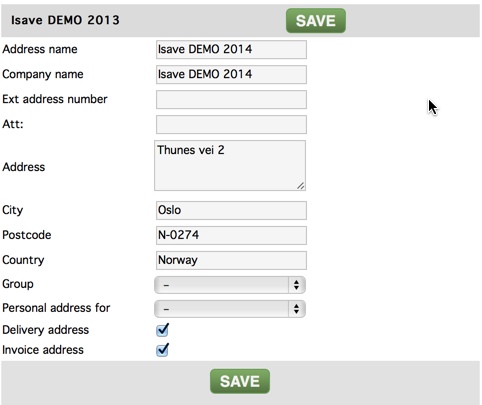Focus the Company name input field
Viewport: 482px width, 405px height.
[231, 74]
